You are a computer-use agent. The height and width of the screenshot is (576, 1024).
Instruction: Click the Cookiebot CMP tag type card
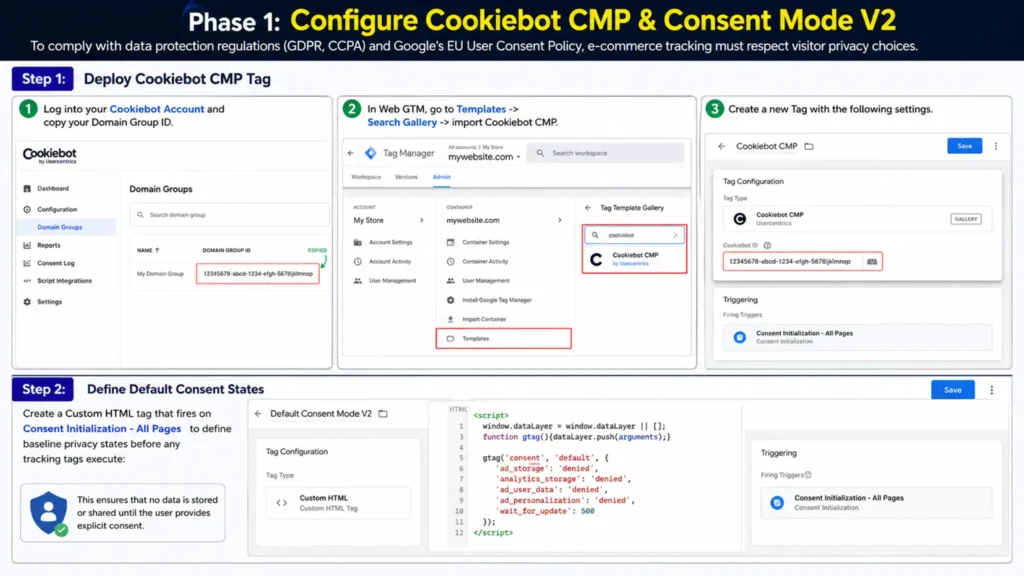(857, 219)
